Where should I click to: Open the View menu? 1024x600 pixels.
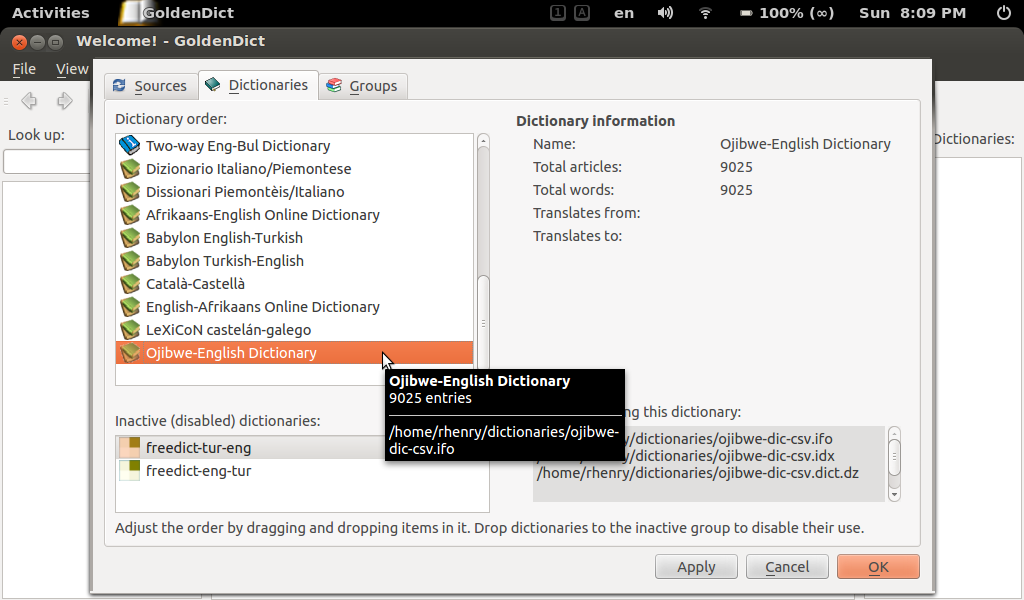71,69
